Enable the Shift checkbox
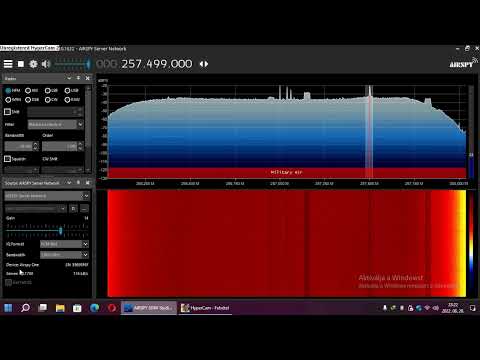This screenshot has height=360, width=480. [x=7, y=112]
